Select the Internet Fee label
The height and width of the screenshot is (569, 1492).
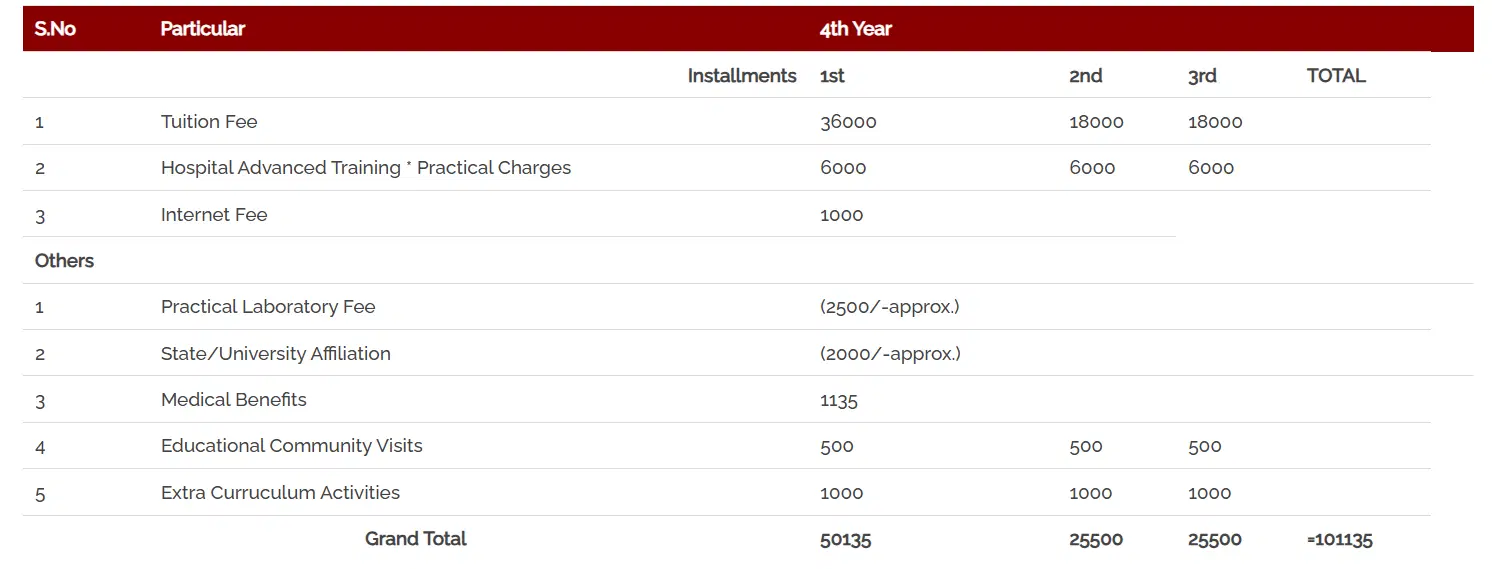(x=214, y=214)
